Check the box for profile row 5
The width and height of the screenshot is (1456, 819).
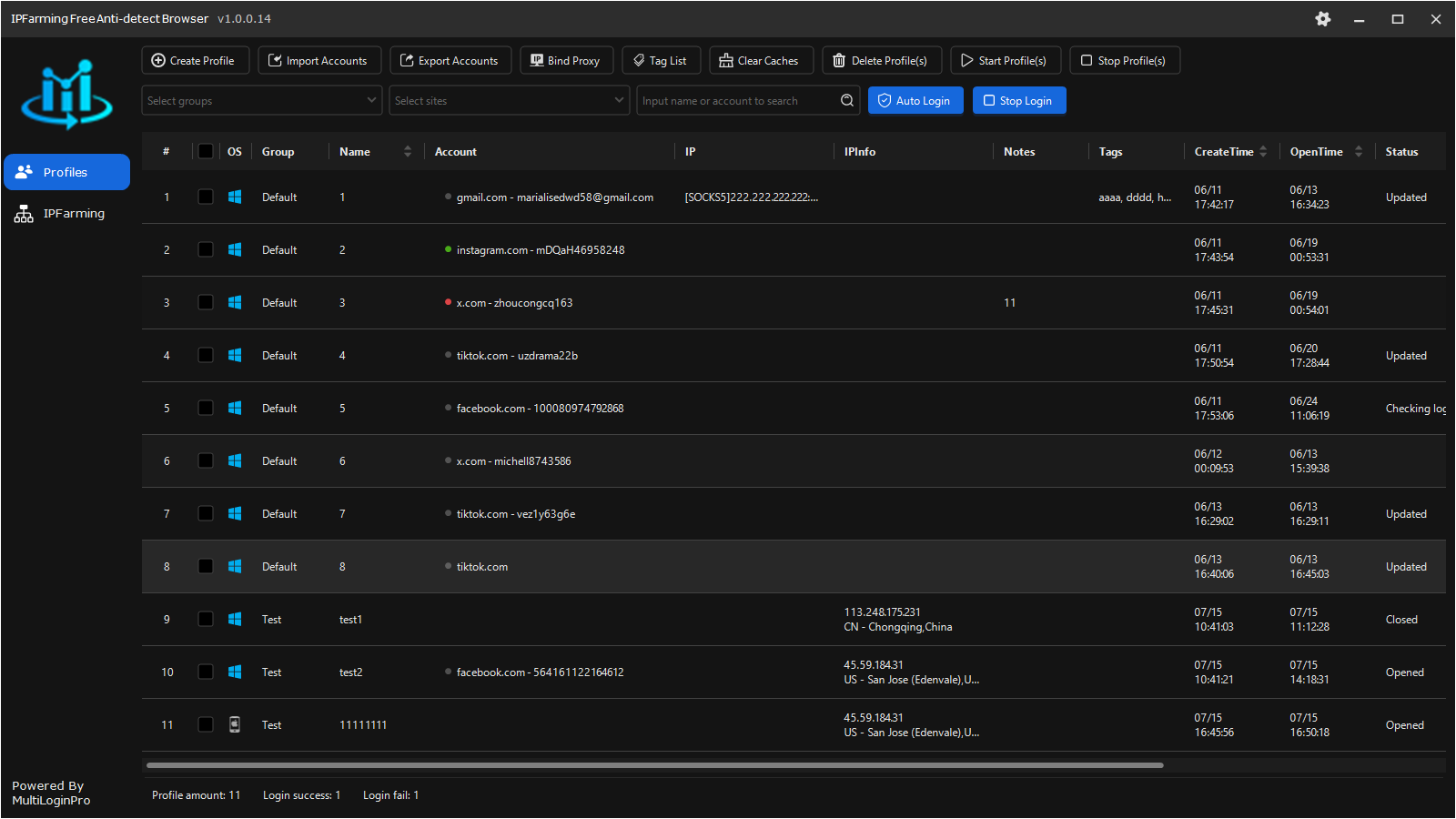tap(206, 408)
